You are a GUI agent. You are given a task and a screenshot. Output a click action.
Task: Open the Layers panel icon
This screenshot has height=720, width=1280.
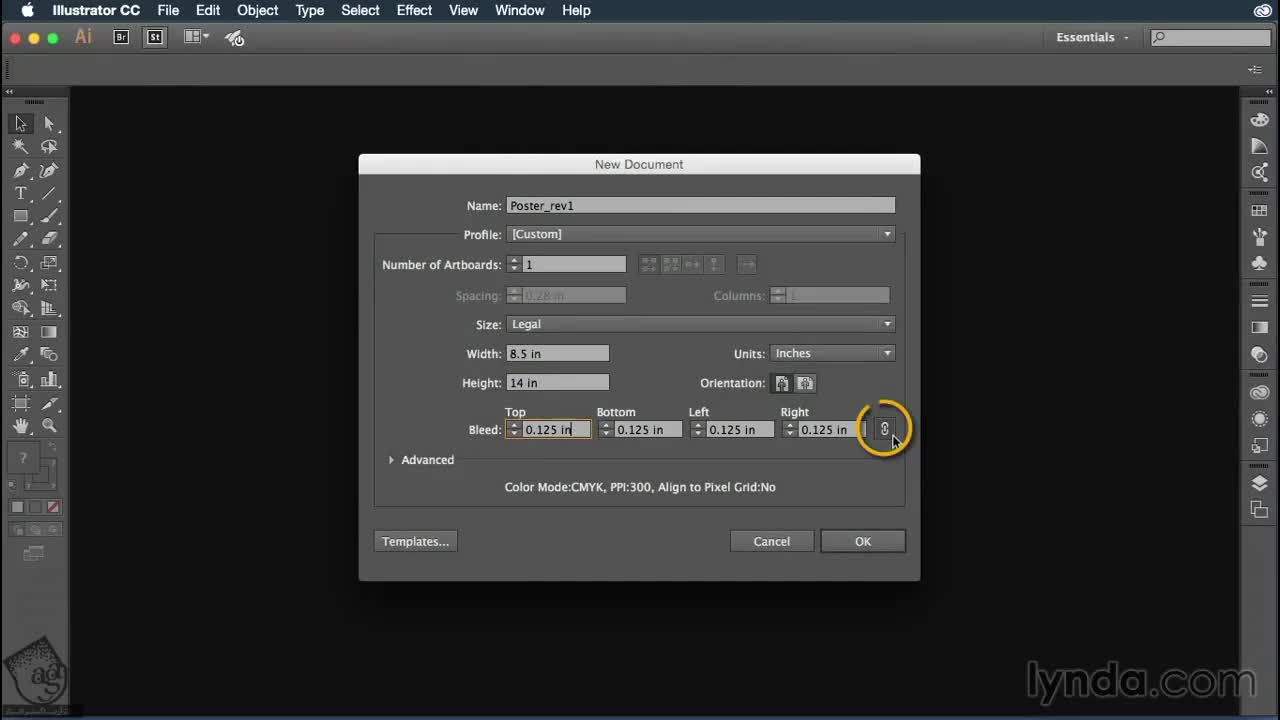pyautogui.click(x=1259, y=484)
